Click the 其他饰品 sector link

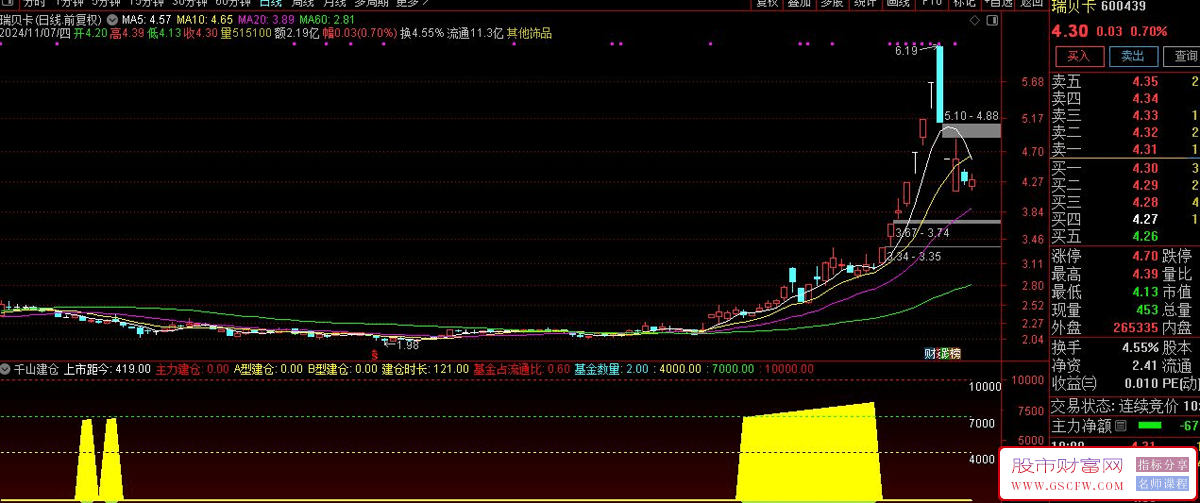point(528,33)
